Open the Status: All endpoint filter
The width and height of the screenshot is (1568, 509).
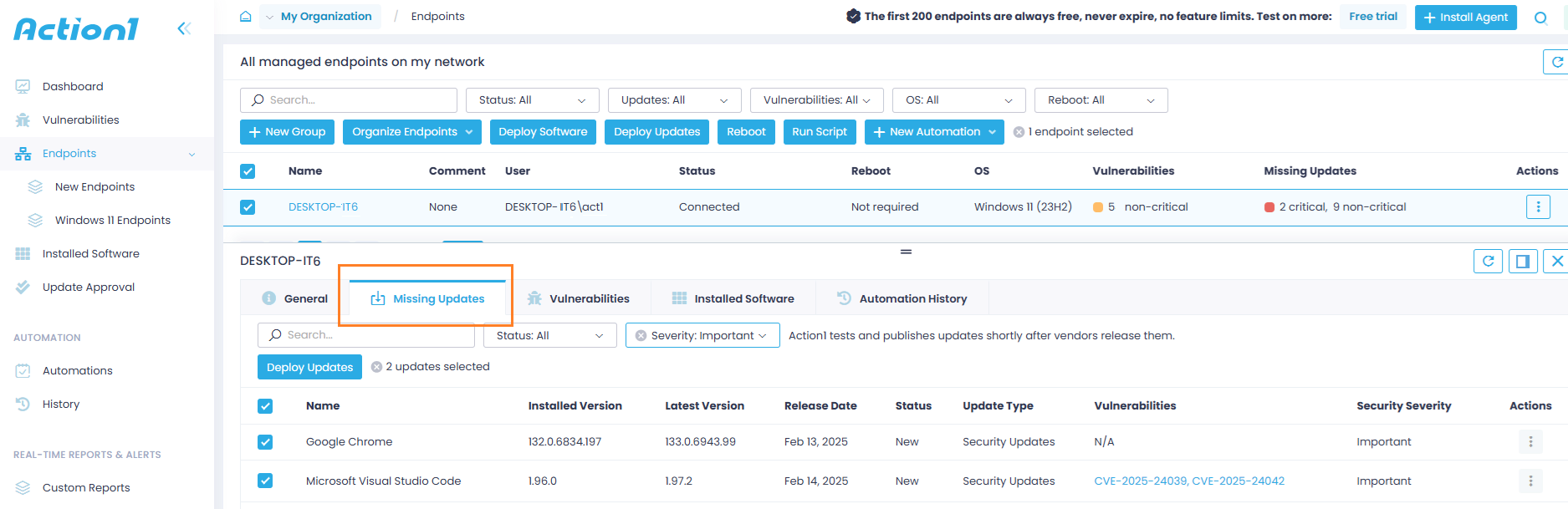[533, 100]
